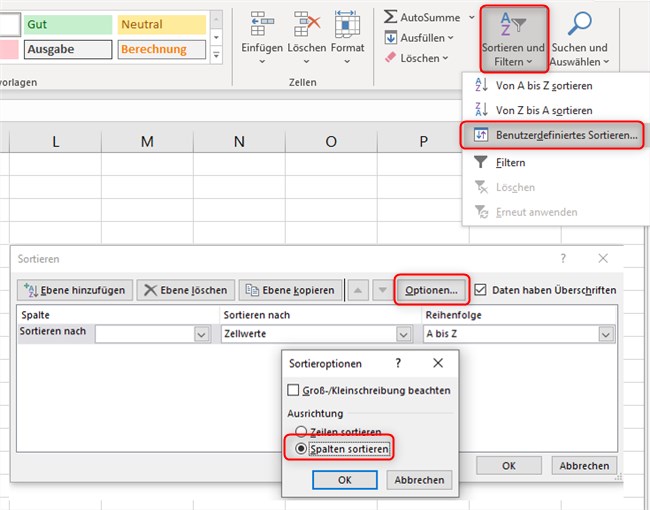Click help question mark in Sortieren dialog

pos(563,258)
